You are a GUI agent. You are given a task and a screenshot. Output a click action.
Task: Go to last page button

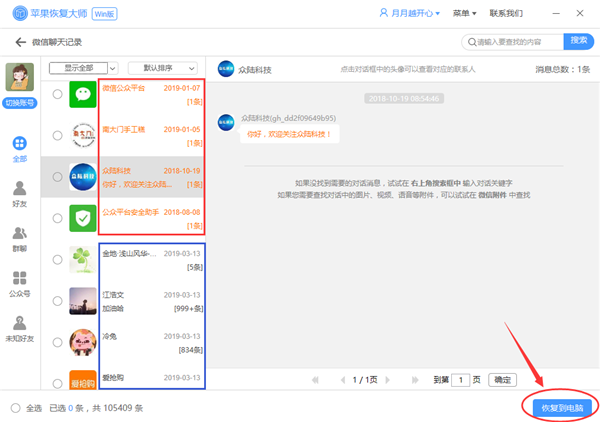pyautogui.click(x=415, y=380)
